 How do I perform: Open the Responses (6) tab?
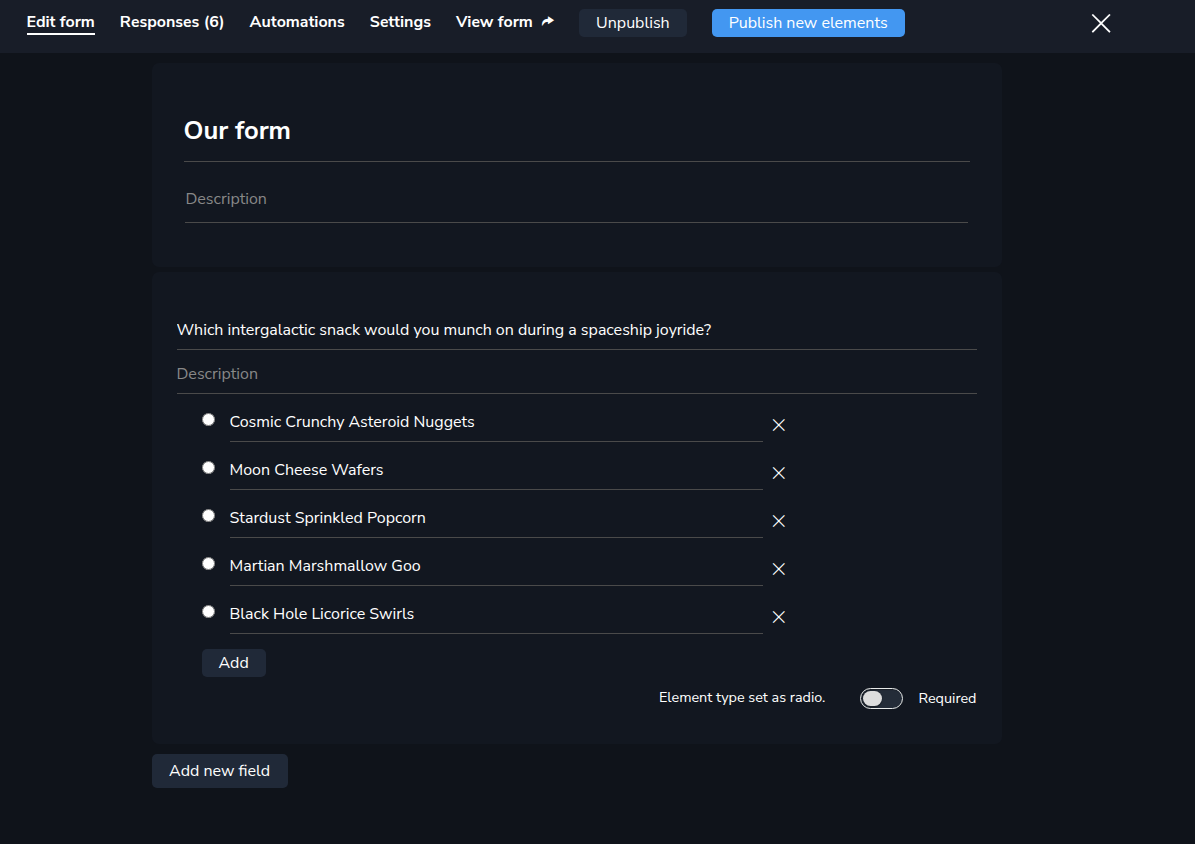[x=171, y=22]
